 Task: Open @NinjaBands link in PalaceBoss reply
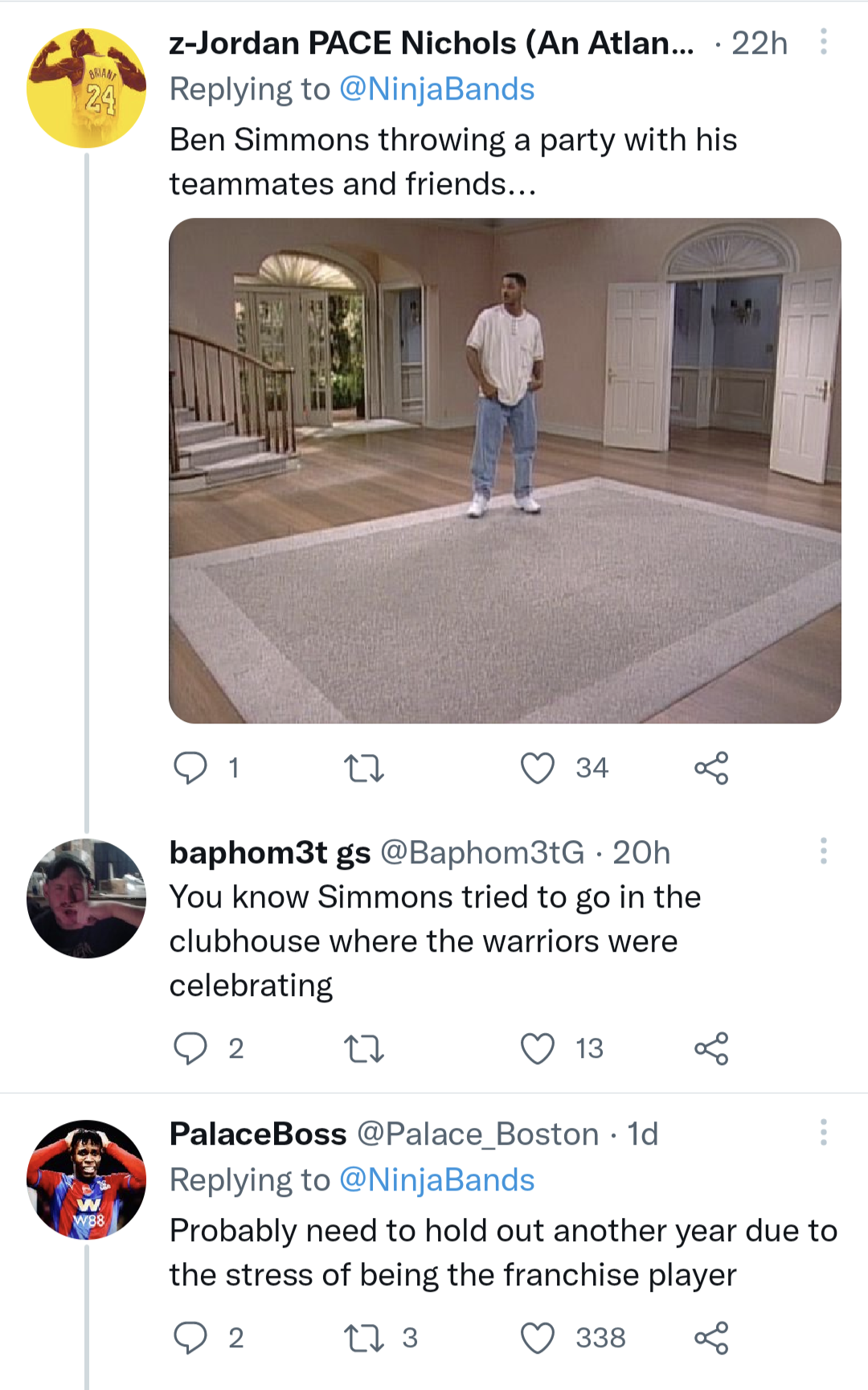(x=436, y=1180)
